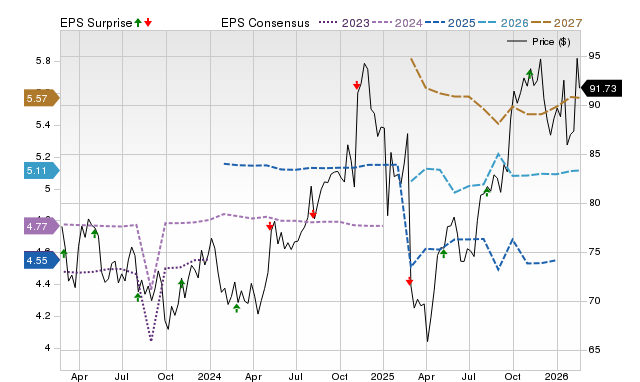640x382 pixels.
Task: Click the green surprise arrow near March 2024
Action: (237, 308)
